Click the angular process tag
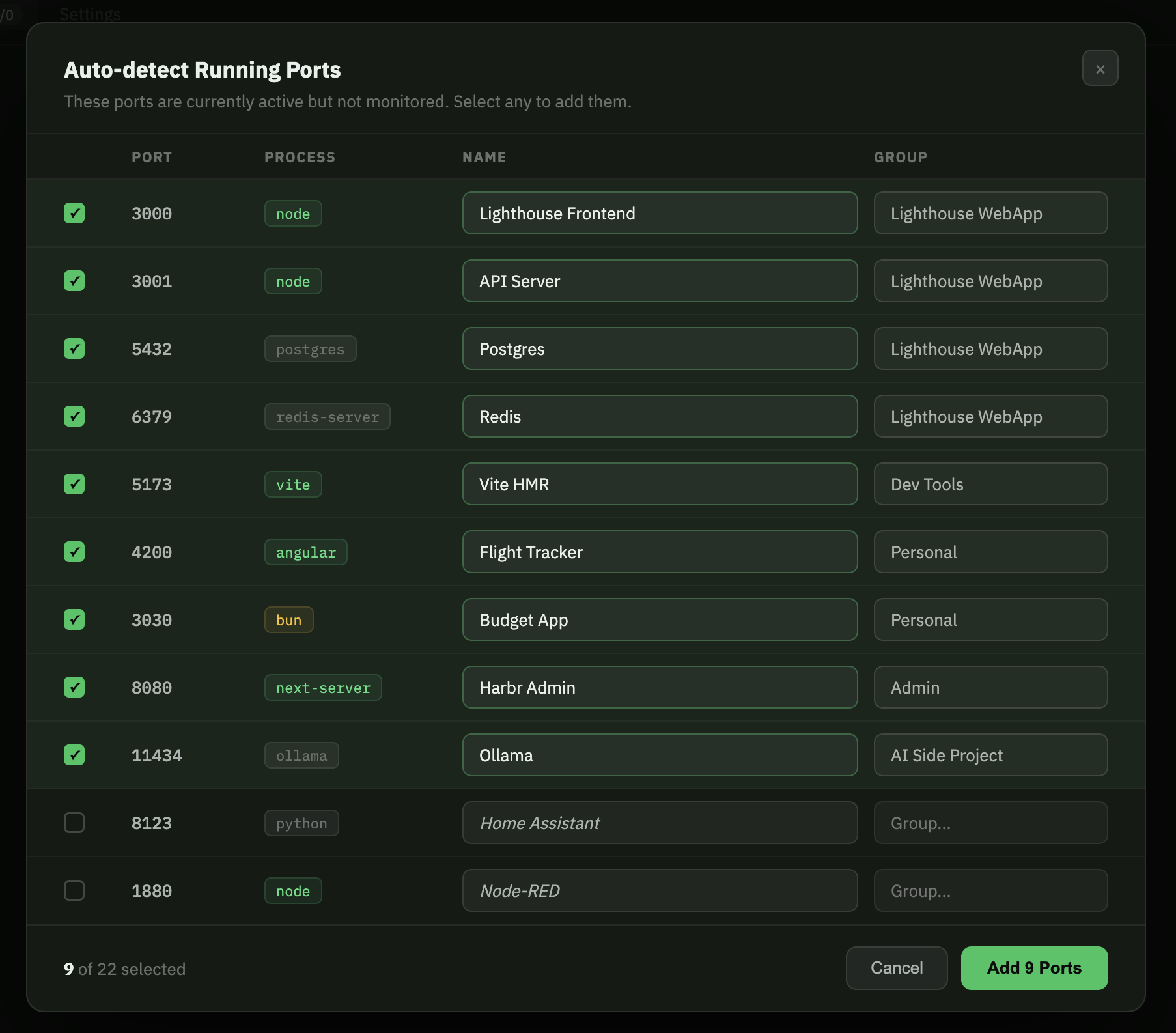 [305, 552]
